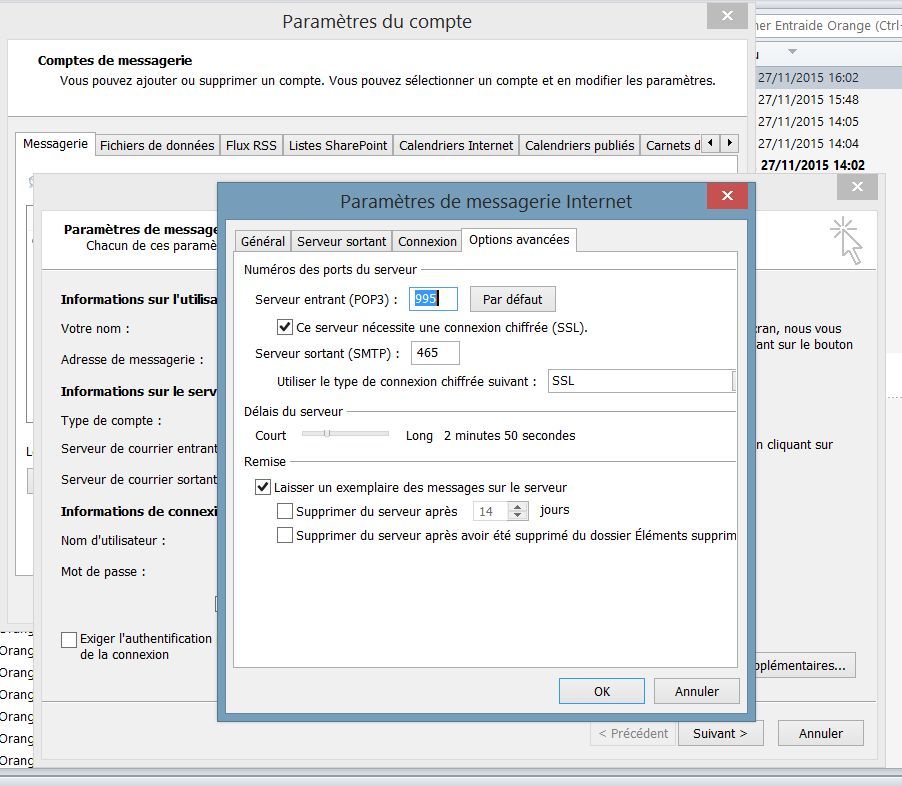Enable Supprimer du serveur après days option
902x786 pixels.
click(285, 511)
